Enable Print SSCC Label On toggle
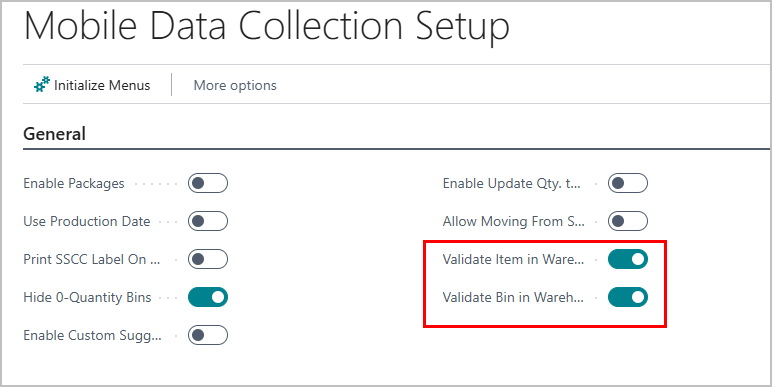The width and height of the screenshot is (772, 387). tap(208, 259)
